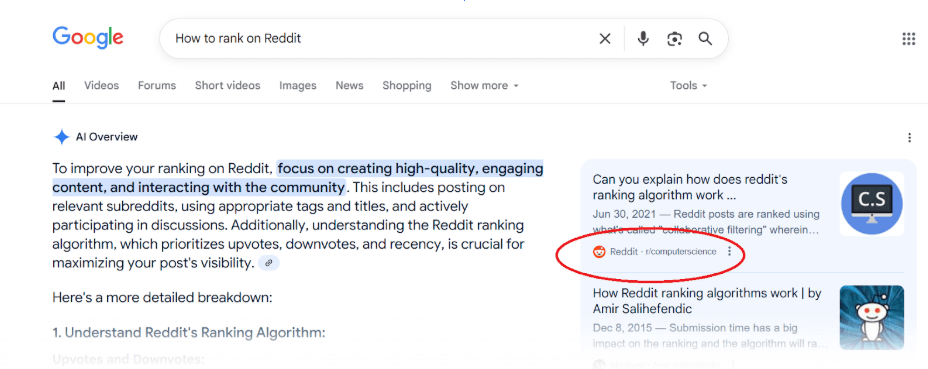Clear the search query with X
Screen dimensions: 928x369
tap(604, 39)
